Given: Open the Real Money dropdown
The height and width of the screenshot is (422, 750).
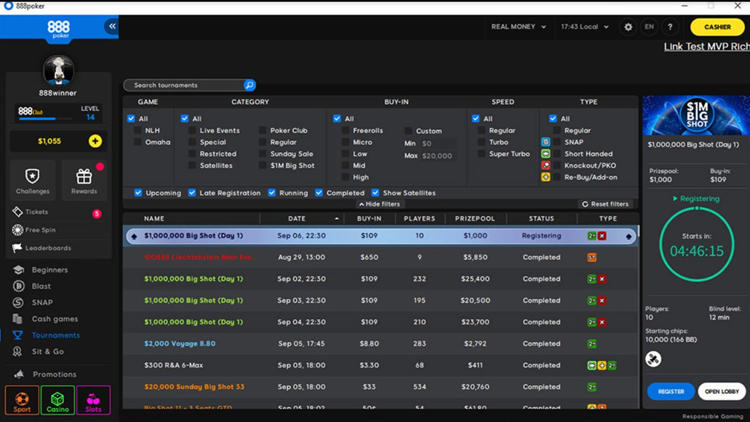Looking at the screenshot, I should [x=518, y=27].
